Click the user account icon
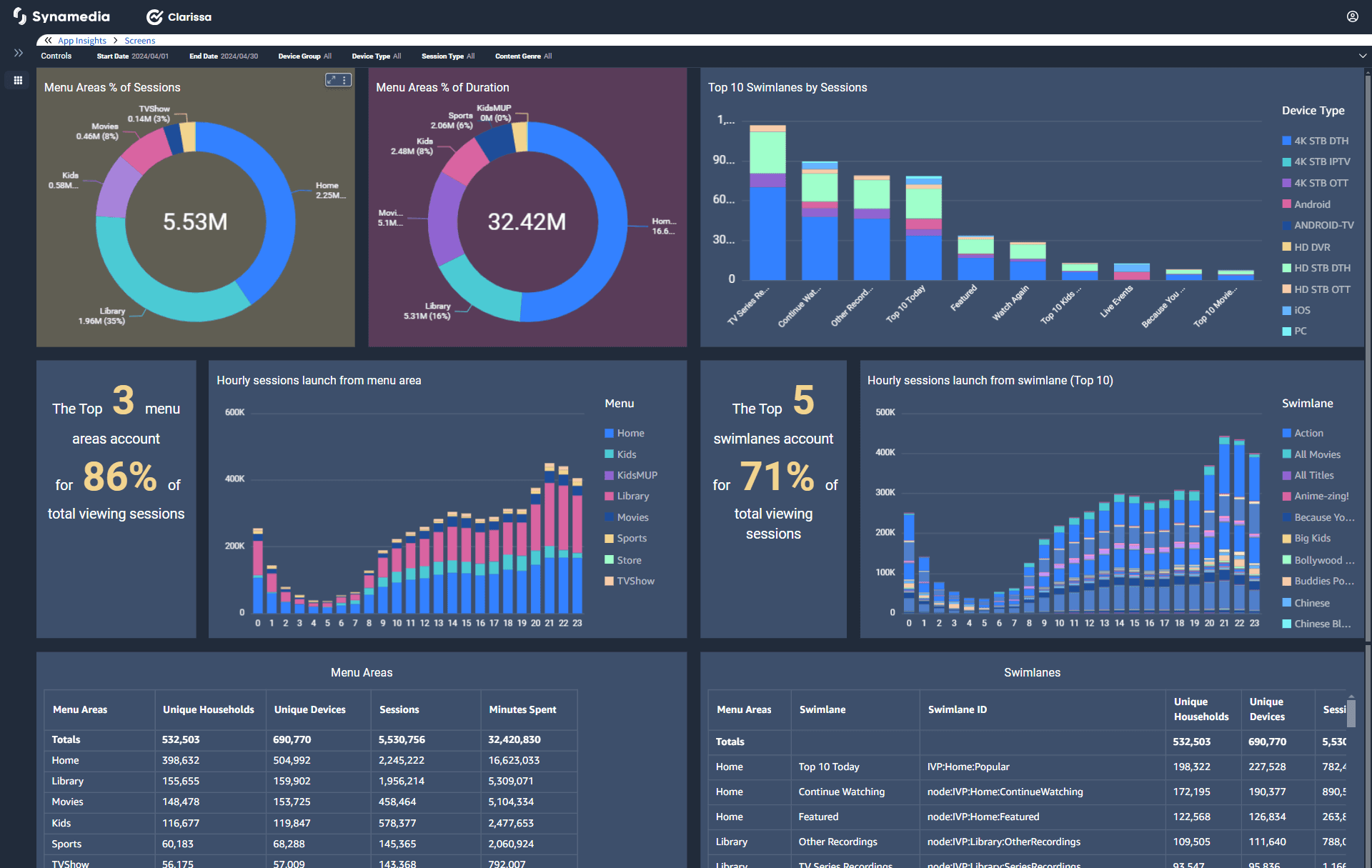This screenshot has width=1372, height=868. pos(1352,16)
